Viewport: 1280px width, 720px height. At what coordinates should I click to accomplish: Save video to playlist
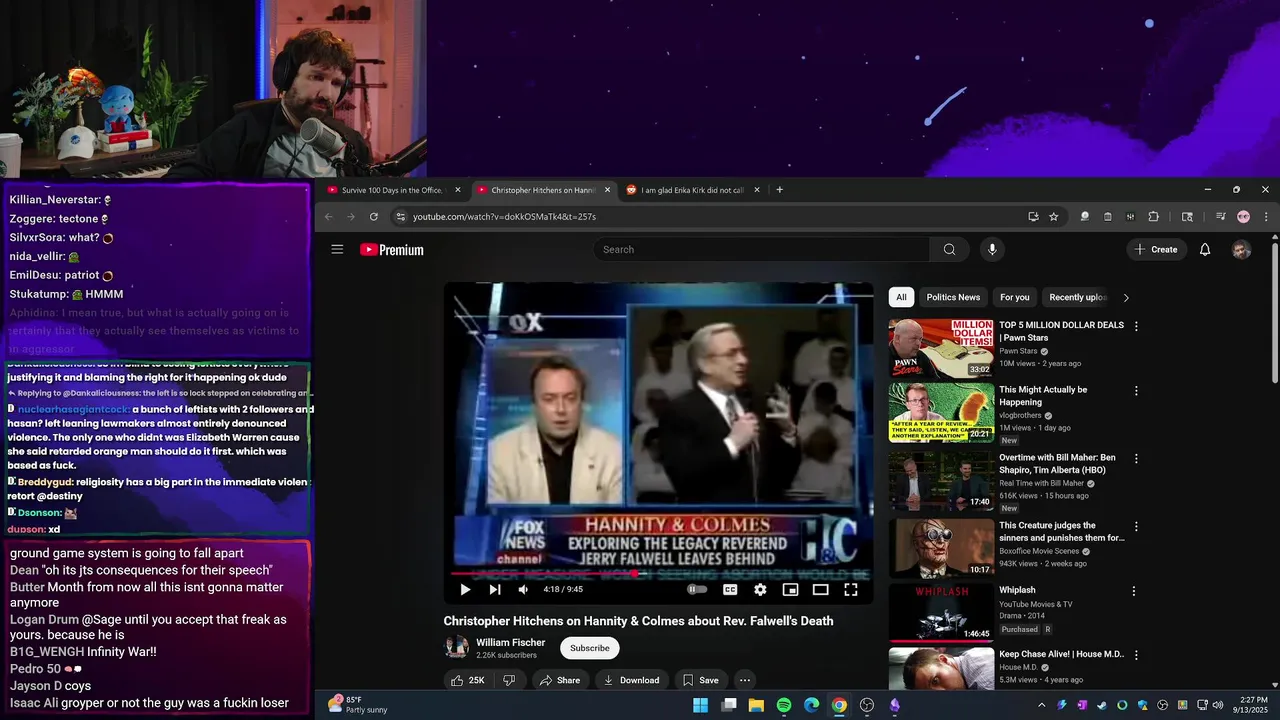(700, 680)
